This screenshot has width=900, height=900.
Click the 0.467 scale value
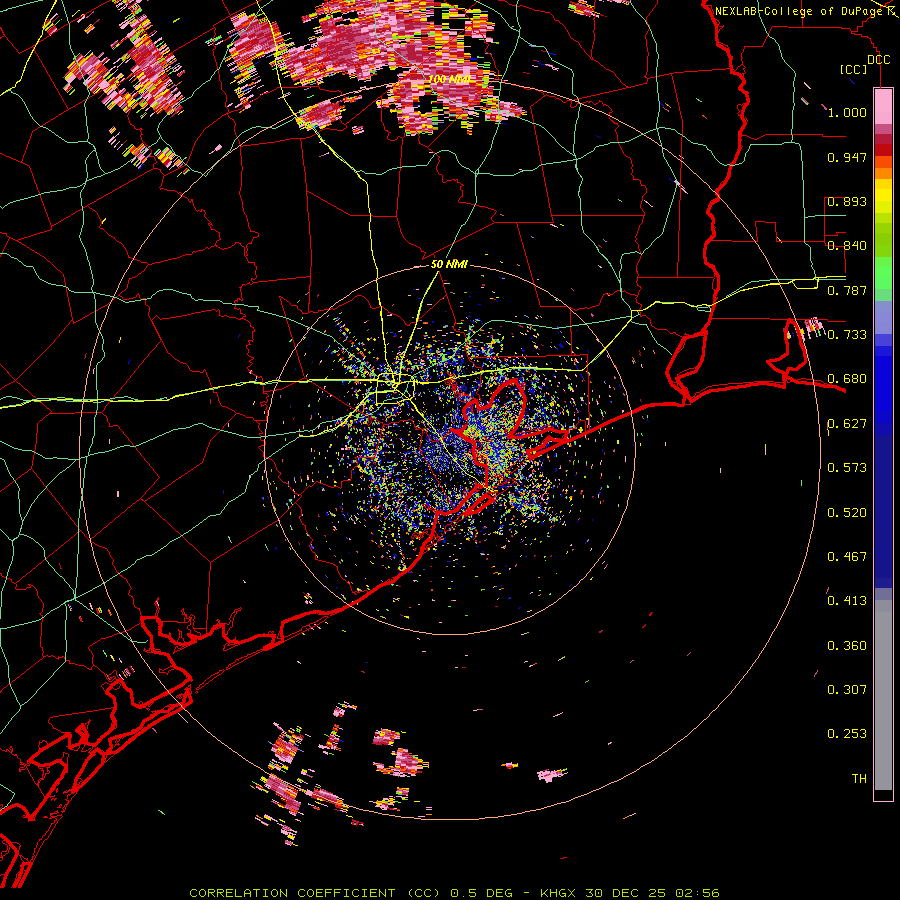(847, 557)
